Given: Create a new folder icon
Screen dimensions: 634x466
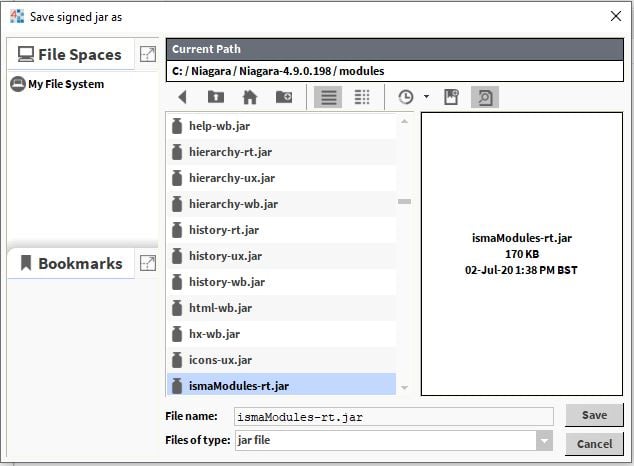Looking at the screenshot, I should coord(284,97).
